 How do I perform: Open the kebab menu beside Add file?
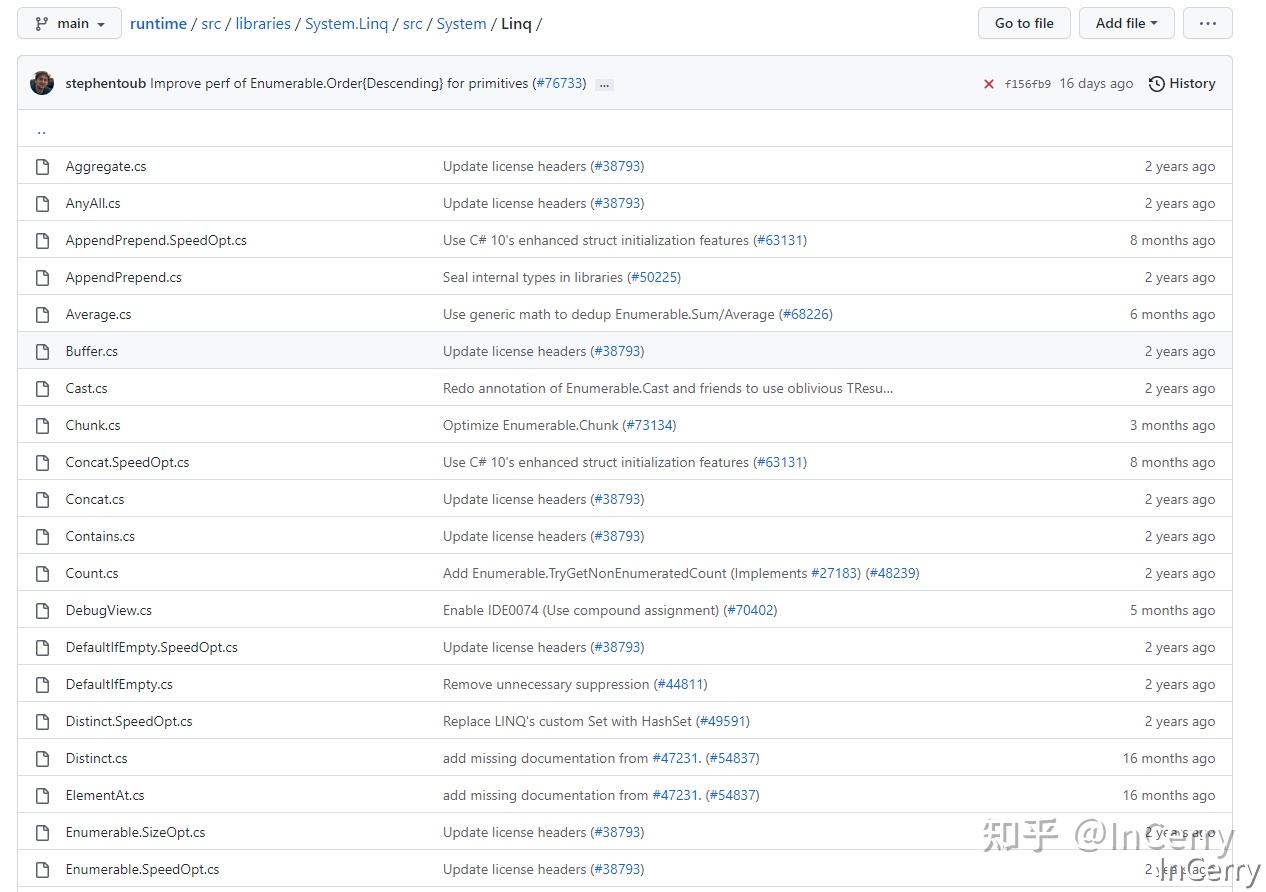(x=1207, y=22)
